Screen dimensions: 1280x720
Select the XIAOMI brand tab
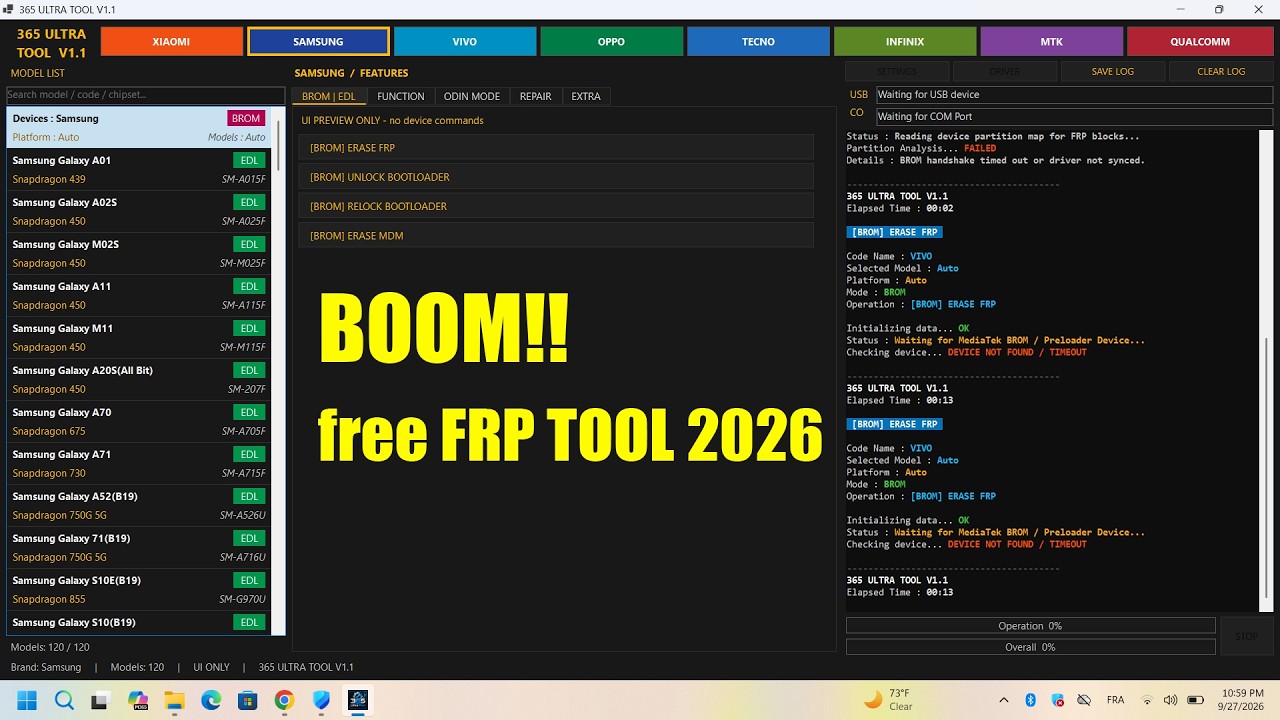pos(171,42)
